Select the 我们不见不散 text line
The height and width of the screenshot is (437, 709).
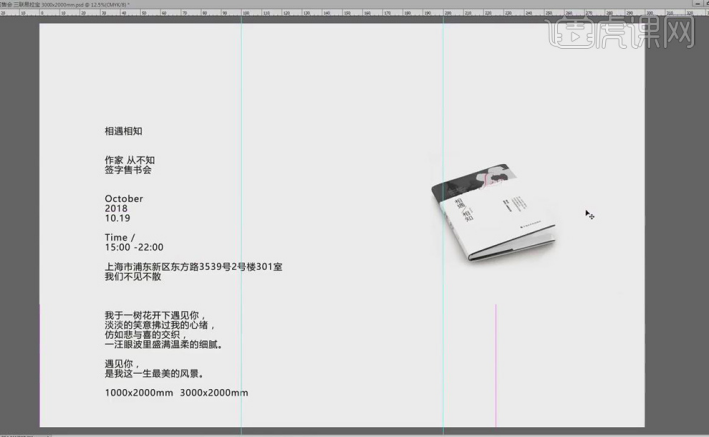point(132,277)
